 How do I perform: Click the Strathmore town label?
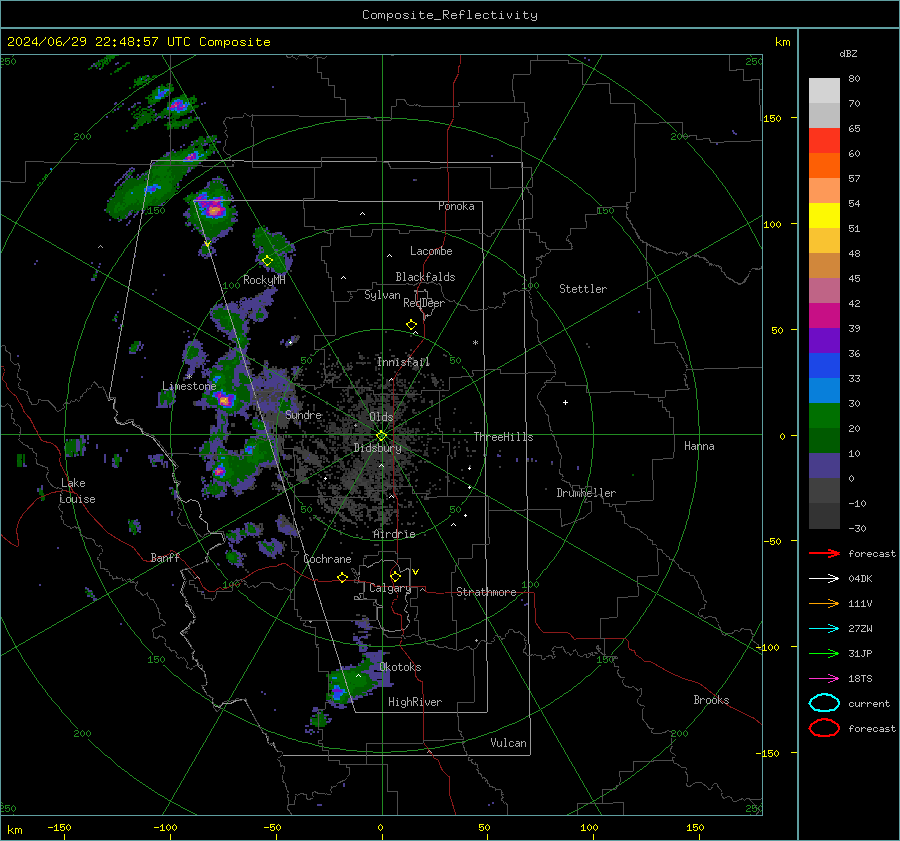click(x=486, y=592)
